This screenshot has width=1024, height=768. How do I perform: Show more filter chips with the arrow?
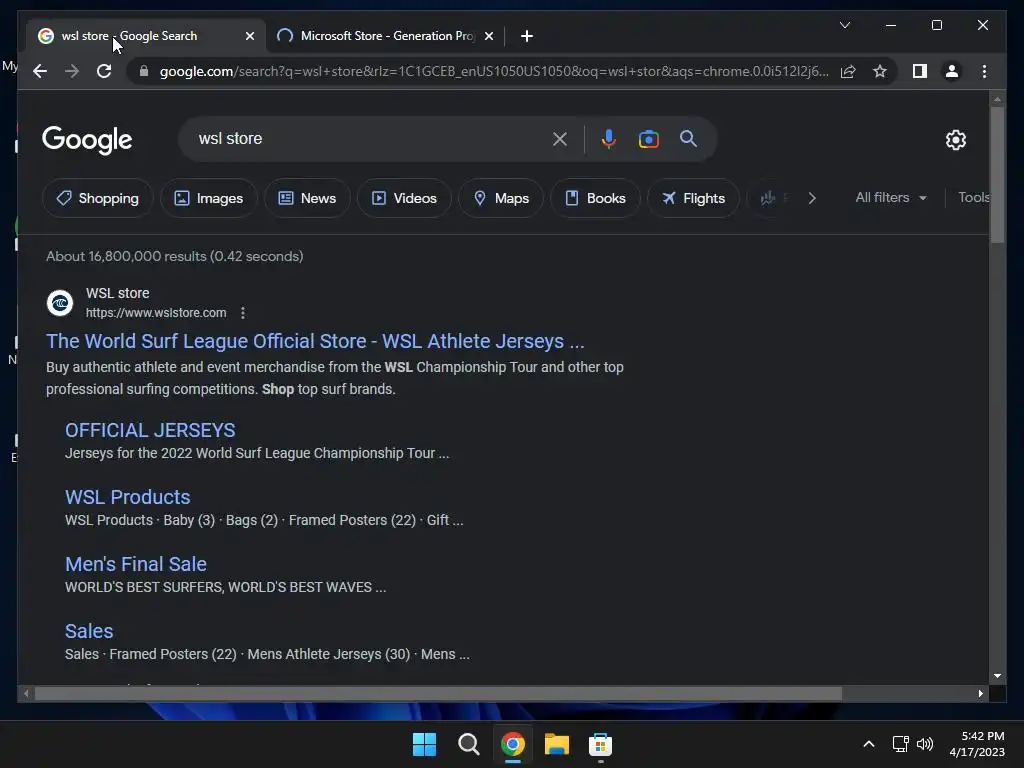812,198
